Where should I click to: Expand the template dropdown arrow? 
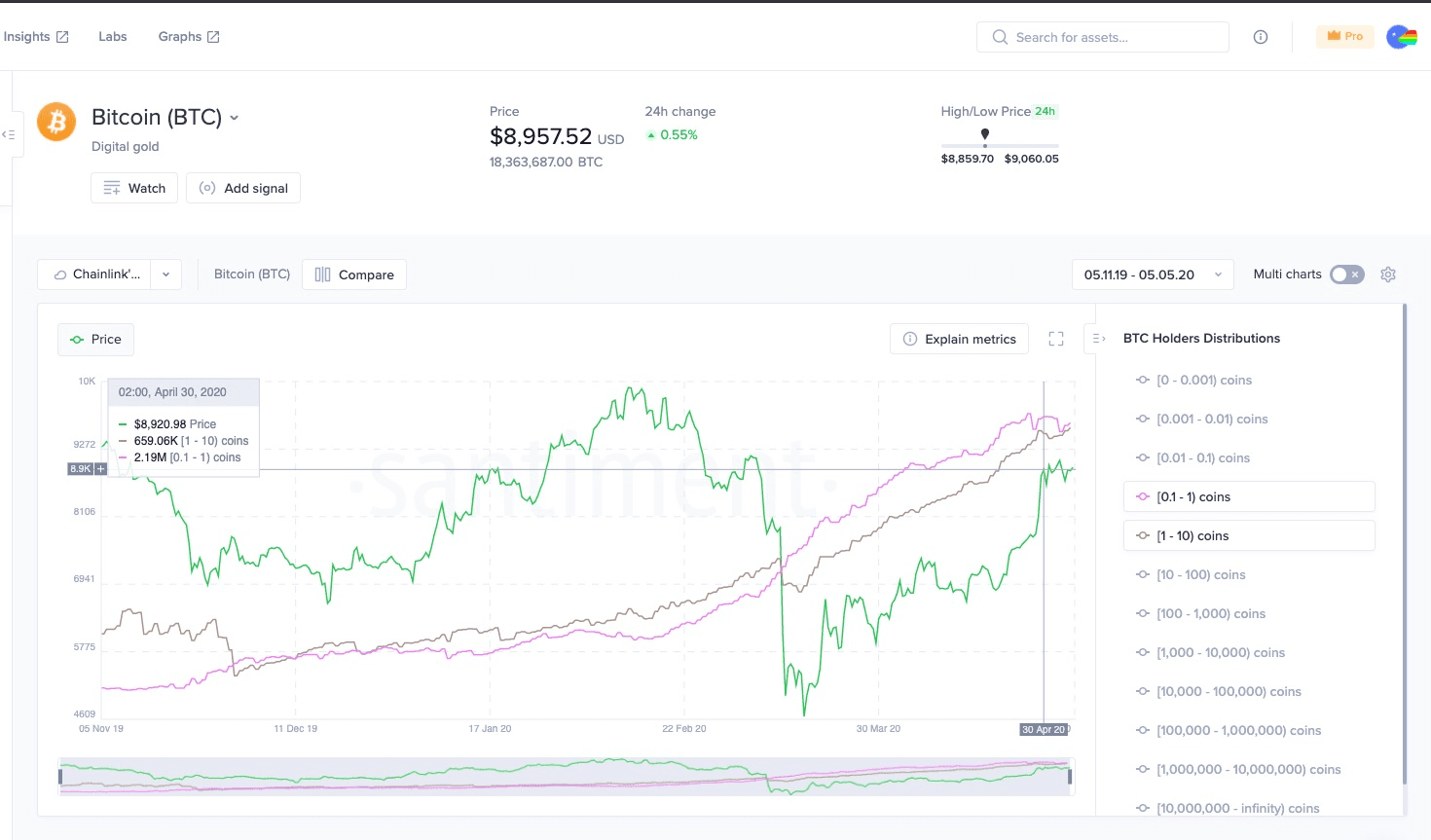pyautogui.click(x=166, y=274)
